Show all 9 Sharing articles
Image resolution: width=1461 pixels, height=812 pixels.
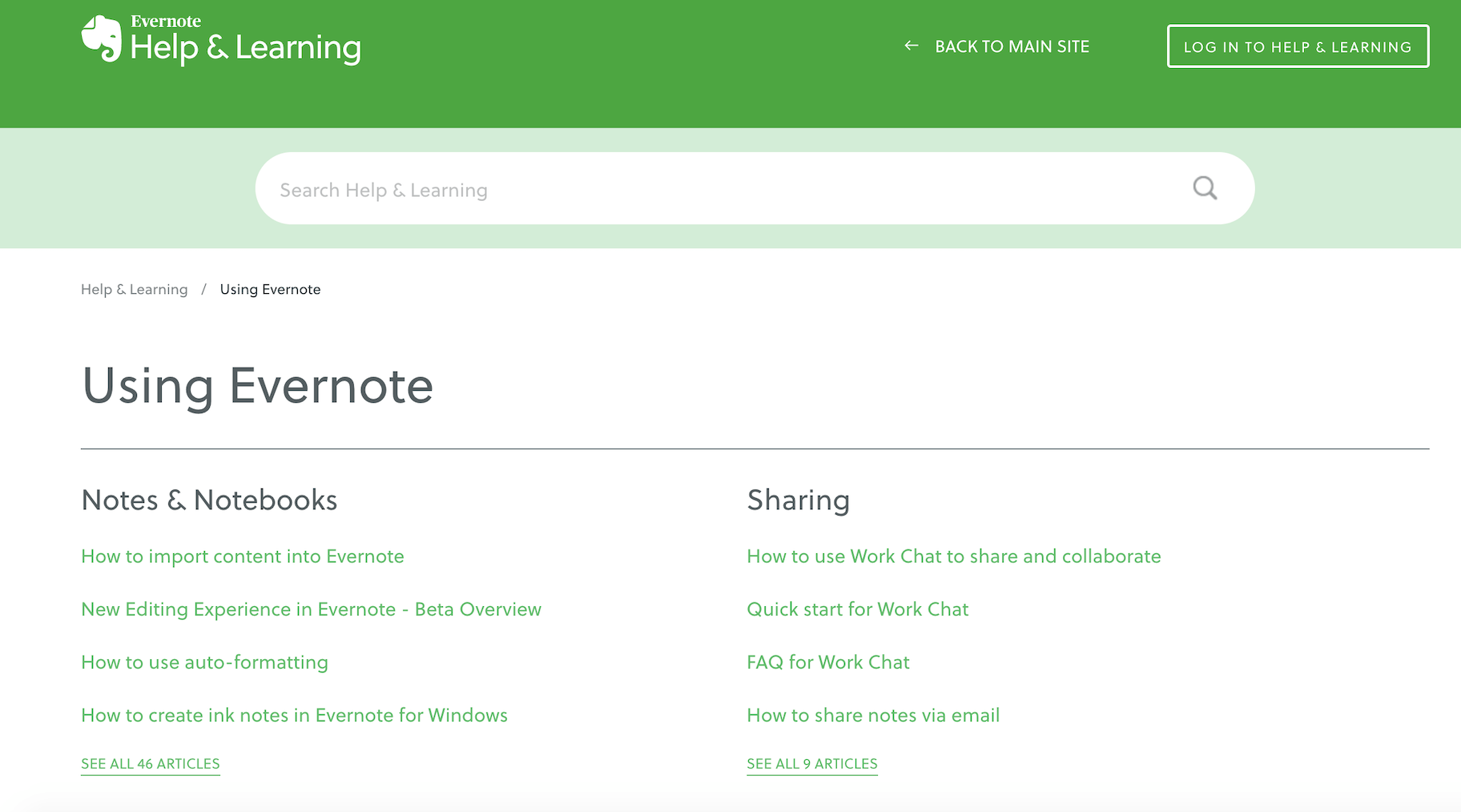pyautogui.click(x=811, y=763)
